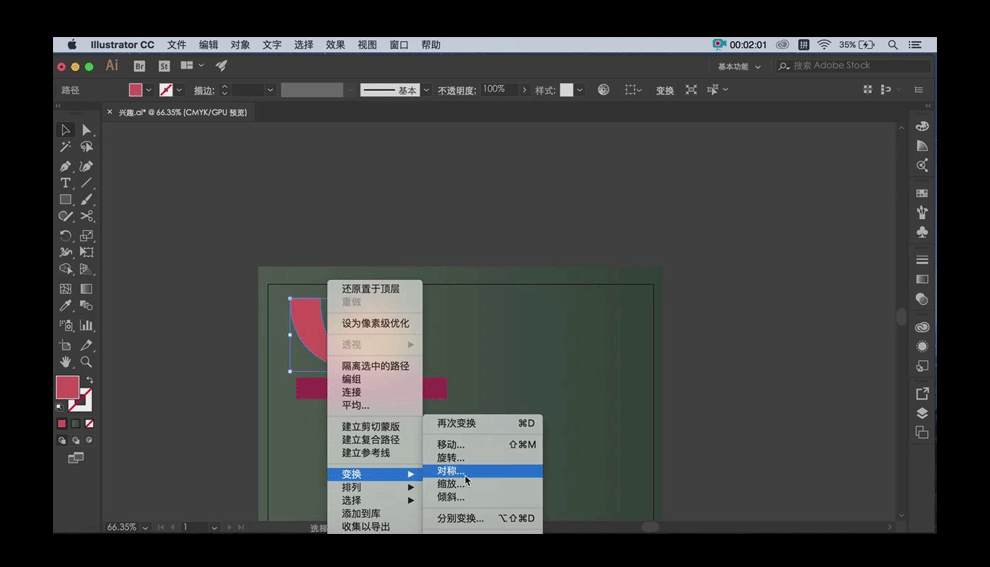Screen dimensions: 990x567
Task: Choose the Zoom magnifier tool
Action: 87,362
